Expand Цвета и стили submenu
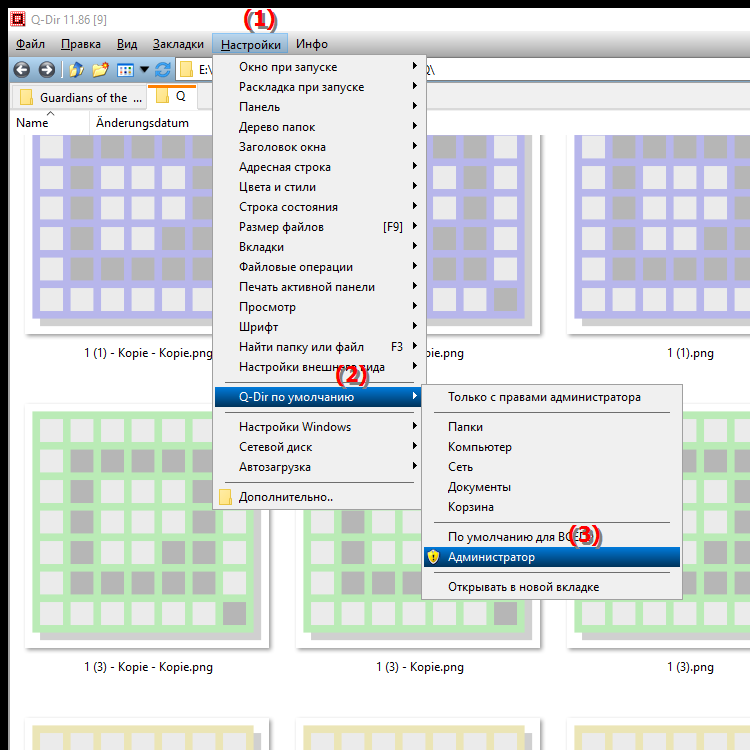750x750 pixels. point(318,187)
